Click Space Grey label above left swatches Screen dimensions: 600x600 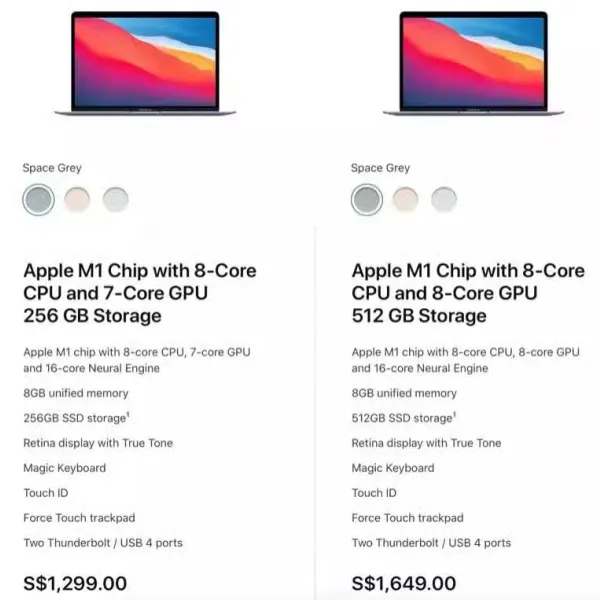click(x=52, y=168)
